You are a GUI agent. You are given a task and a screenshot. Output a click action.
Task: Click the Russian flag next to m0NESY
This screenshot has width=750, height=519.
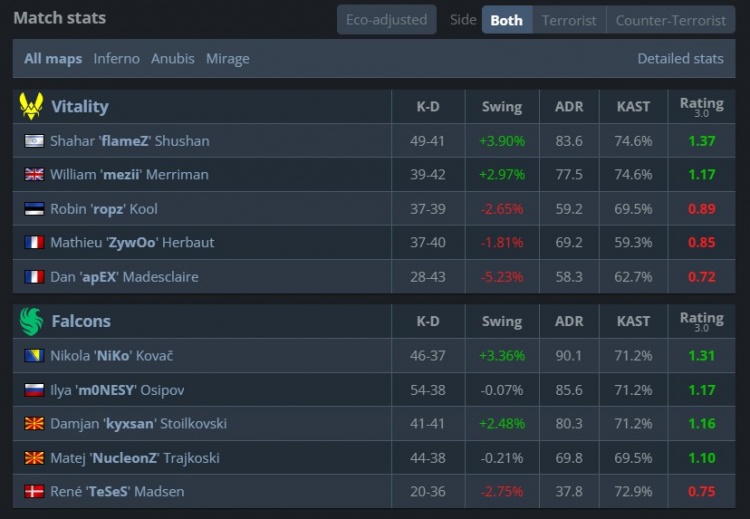[x=34, y=390]
